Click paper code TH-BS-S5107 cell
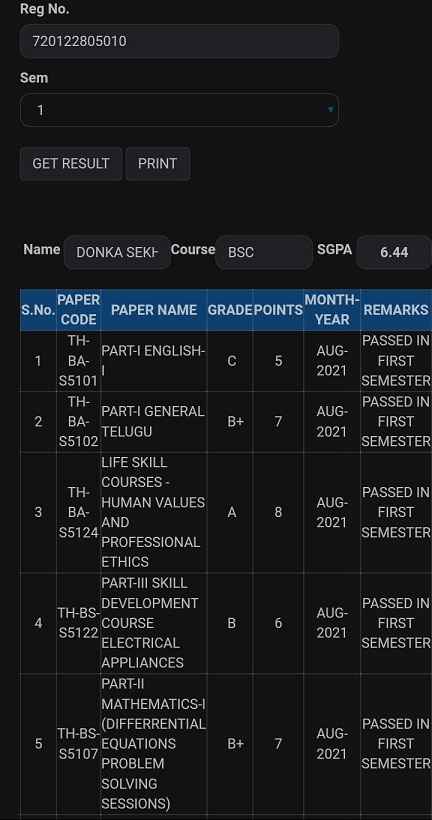 point(78,744)
